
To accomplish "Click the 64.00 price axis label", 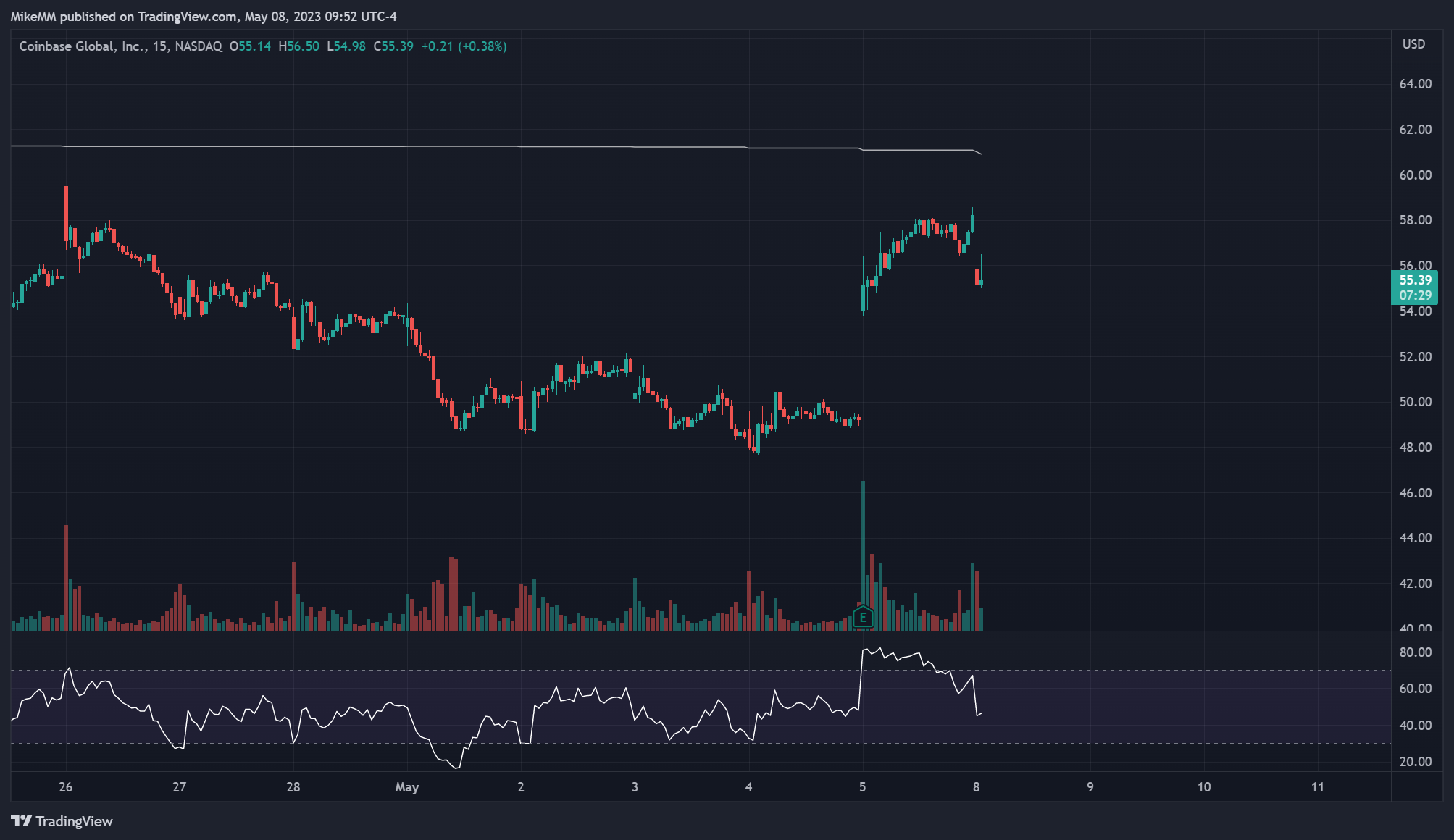I will pos(1415,84).
